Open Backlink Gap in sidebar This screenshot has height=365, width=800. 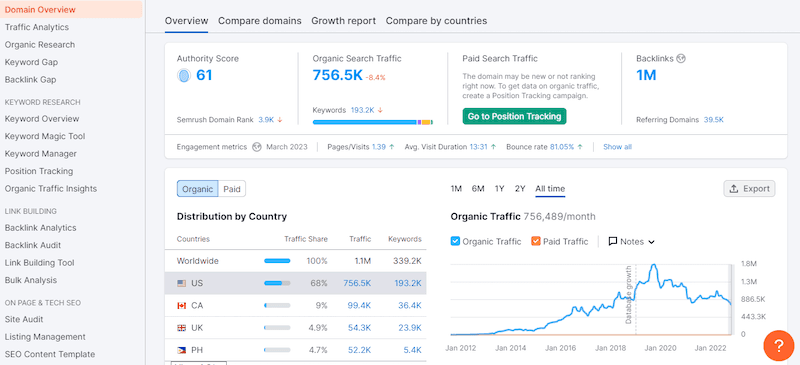click(31, 80)
